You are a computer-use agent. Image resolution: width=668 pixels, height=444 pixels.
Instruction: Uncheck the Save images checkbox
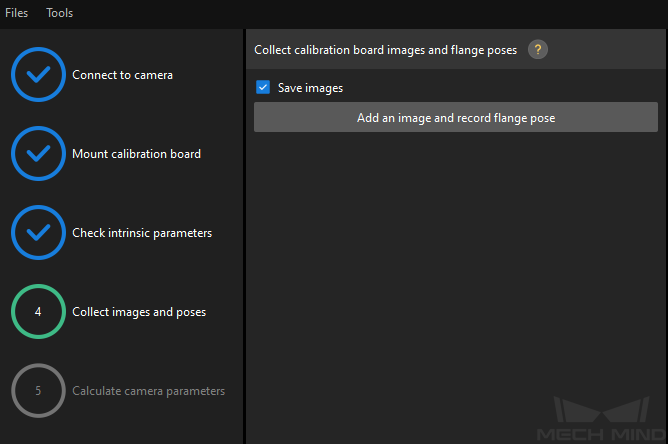pos(263,87)
